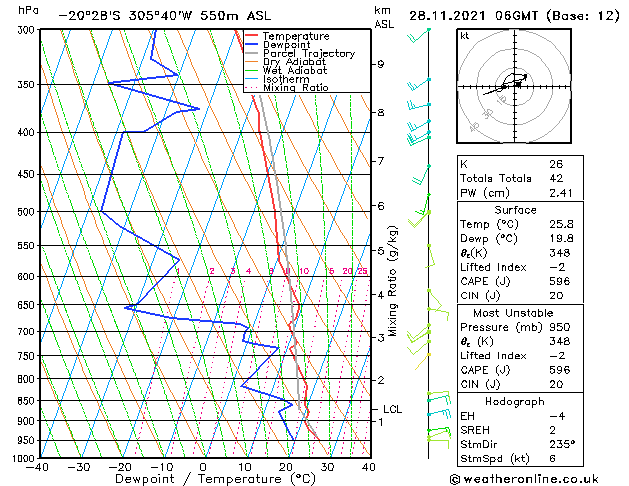629x486 pixels.
Task: Click the 1000 hPa pressure label
Action: click(x=23, y=459)
